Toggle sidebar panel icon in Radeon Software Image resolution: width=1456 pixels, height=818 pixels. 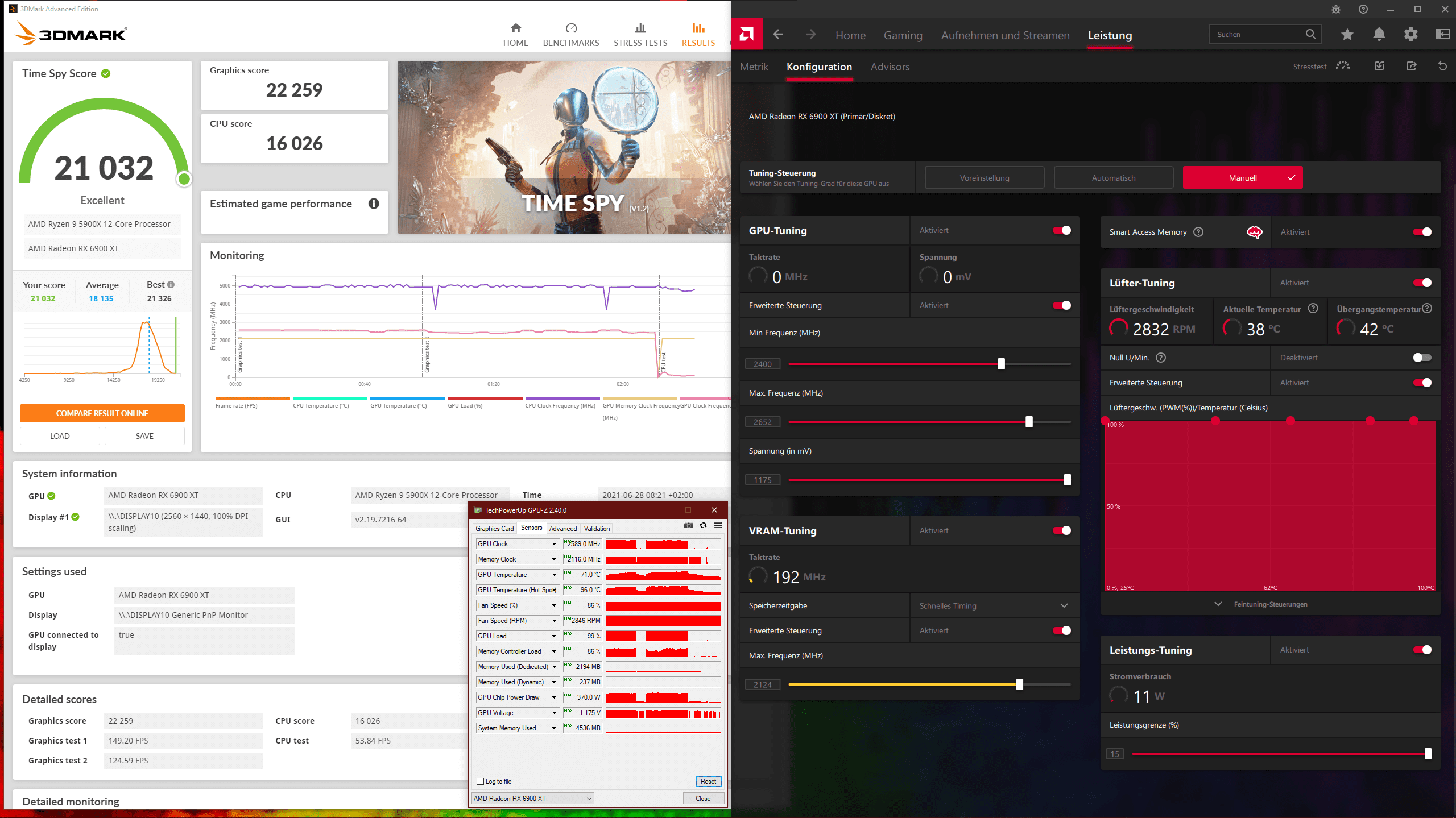1442,35
